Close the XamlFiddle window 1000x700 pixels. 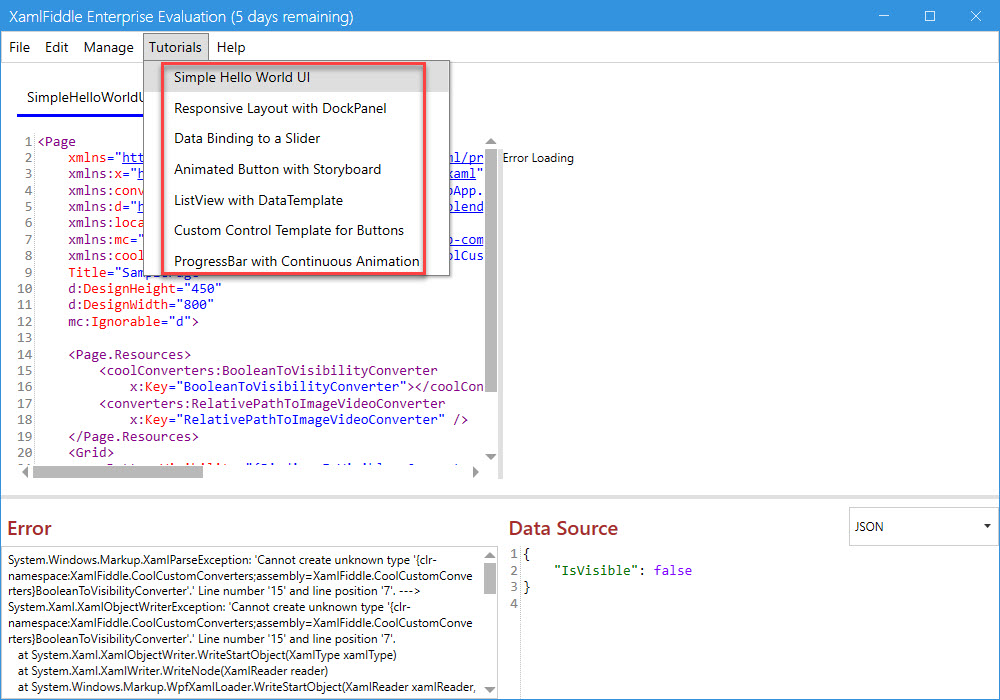pyautogui.click(x=976, y=16)
